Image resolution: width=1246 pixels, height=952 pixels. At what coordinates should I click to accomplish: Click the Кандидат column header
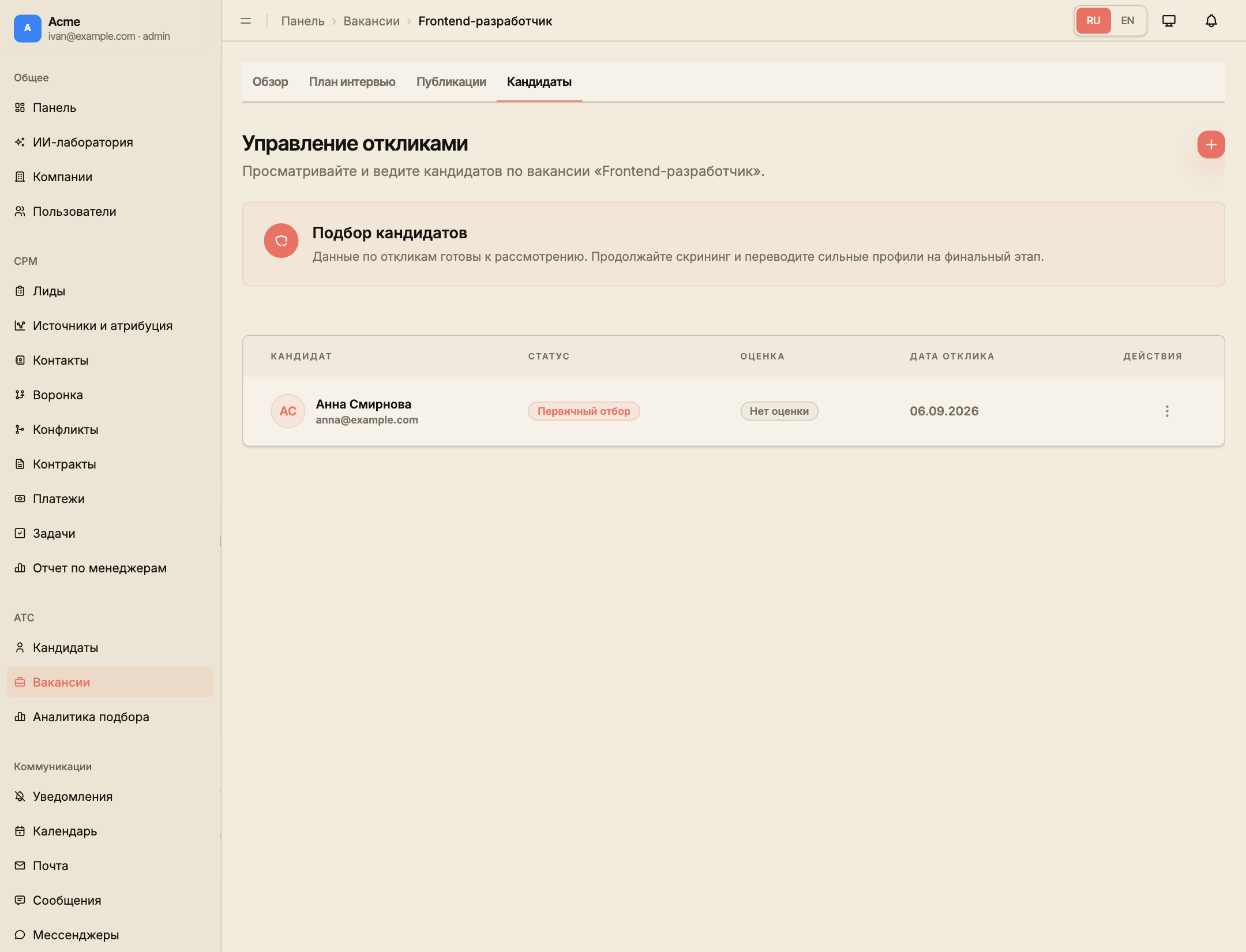301,356
